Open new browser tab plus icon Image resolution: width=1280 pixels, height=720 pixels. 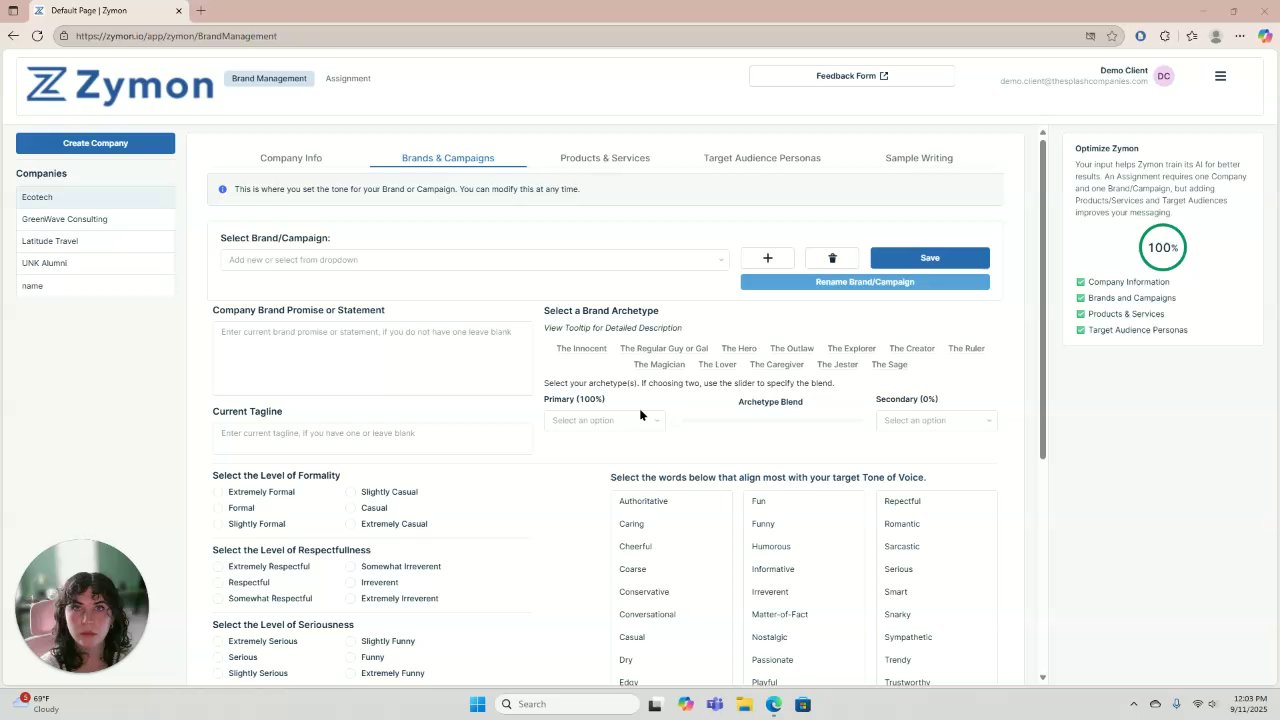201,11
